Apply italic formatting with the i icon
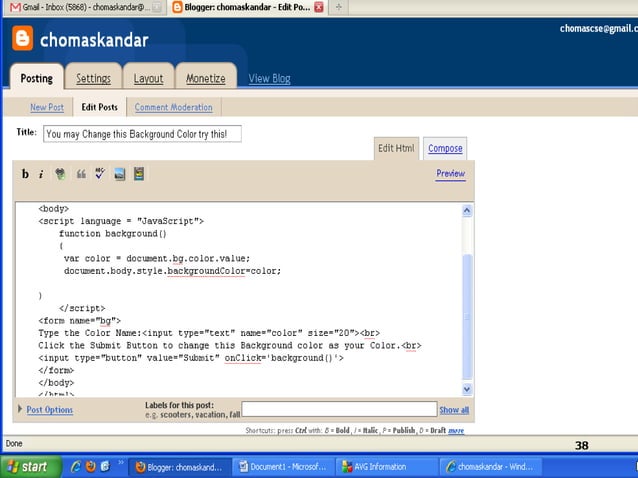638x478 pixels. (x=41, y=175)
